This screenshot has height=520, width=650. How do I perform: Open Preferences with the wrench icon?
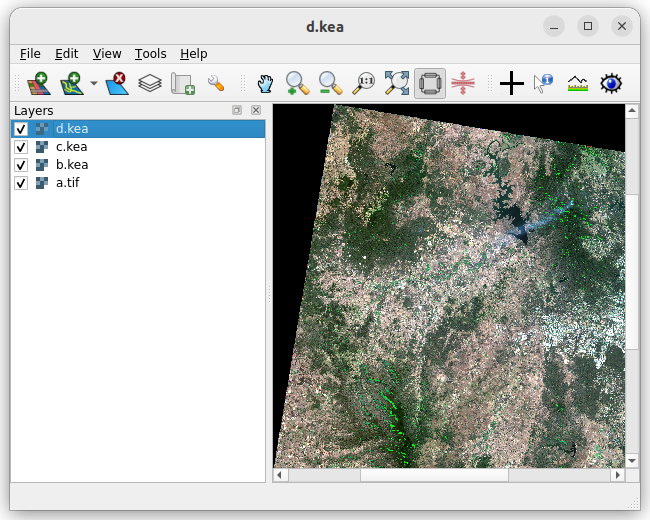pyautogui.click(x=216, y=83)
